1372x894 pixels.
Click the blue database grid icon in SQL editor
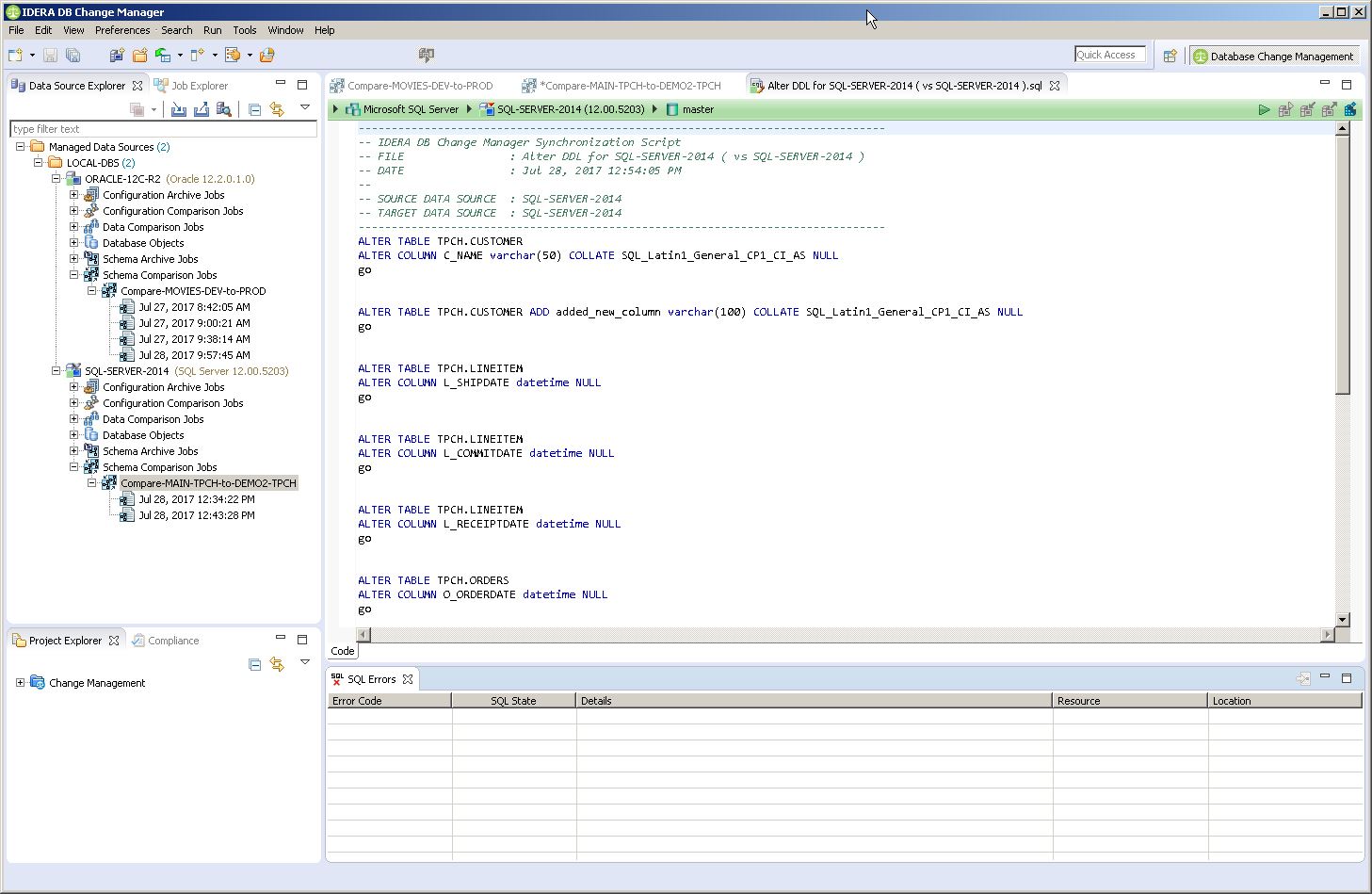point(1350,109)
